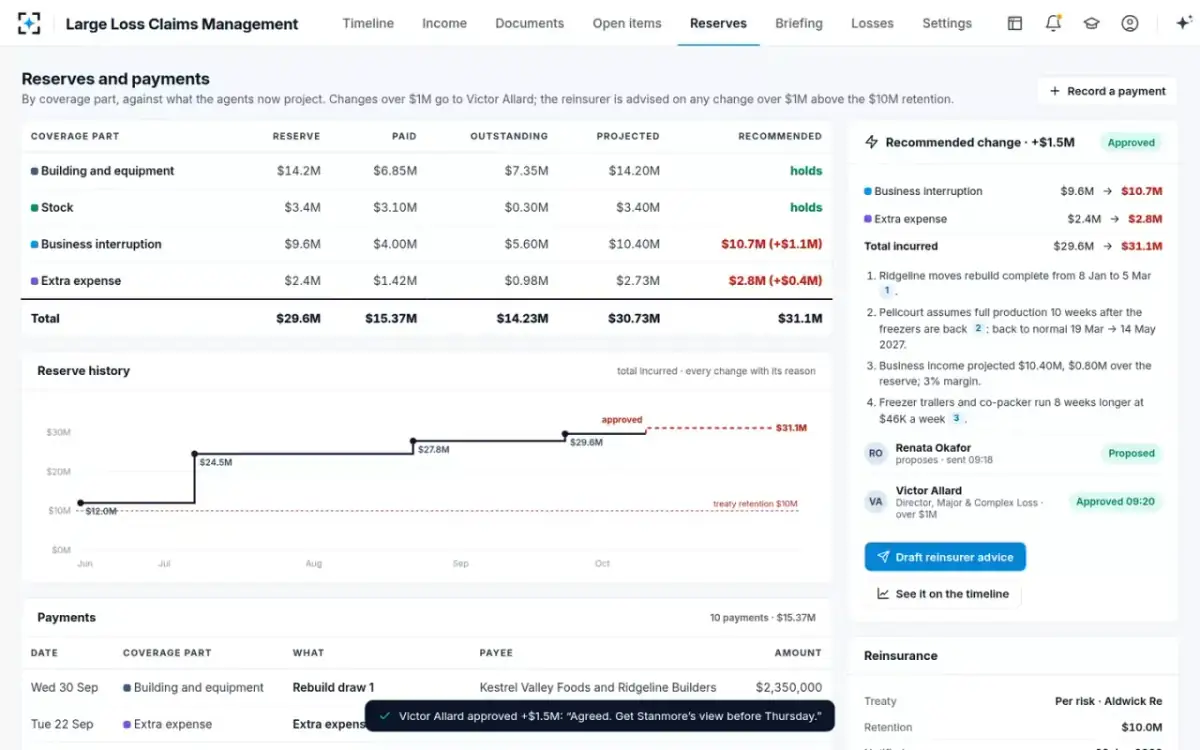The image size is (1200, 750).
Task: Select the $24.5M point on reserve history
Action: pos(194,454)
